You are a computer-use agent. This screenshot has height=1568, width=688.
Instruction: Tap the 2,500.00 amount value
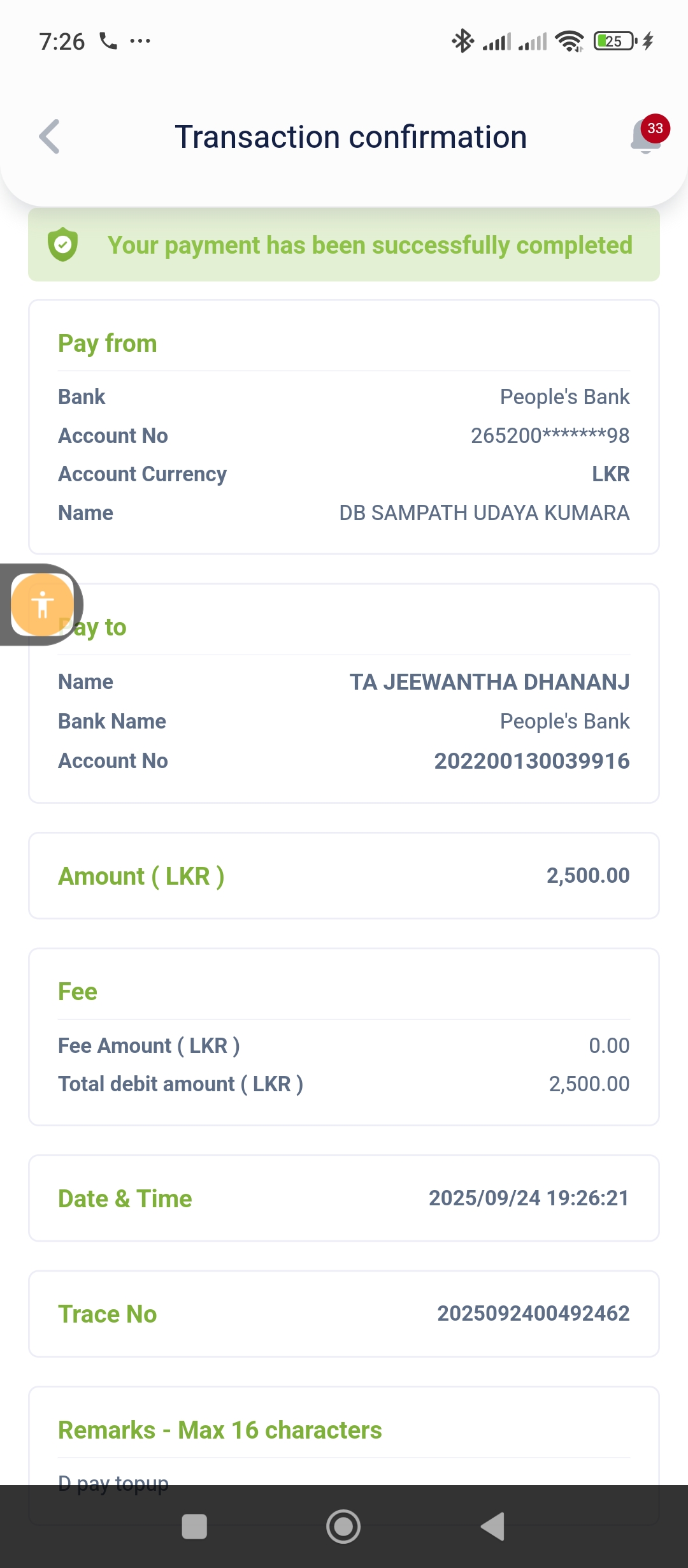587,876
